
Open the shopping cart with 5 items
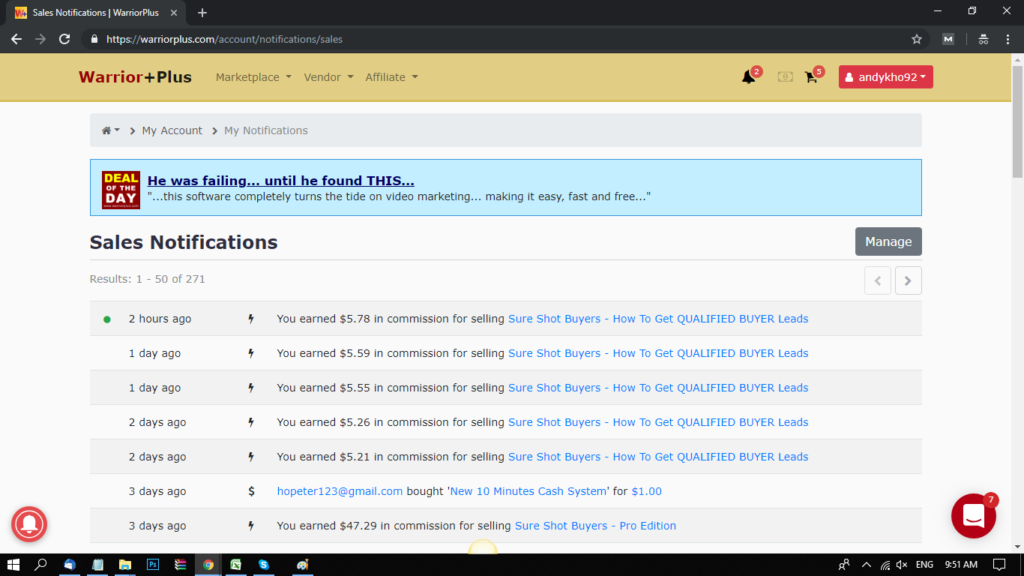tap(811, 77)
